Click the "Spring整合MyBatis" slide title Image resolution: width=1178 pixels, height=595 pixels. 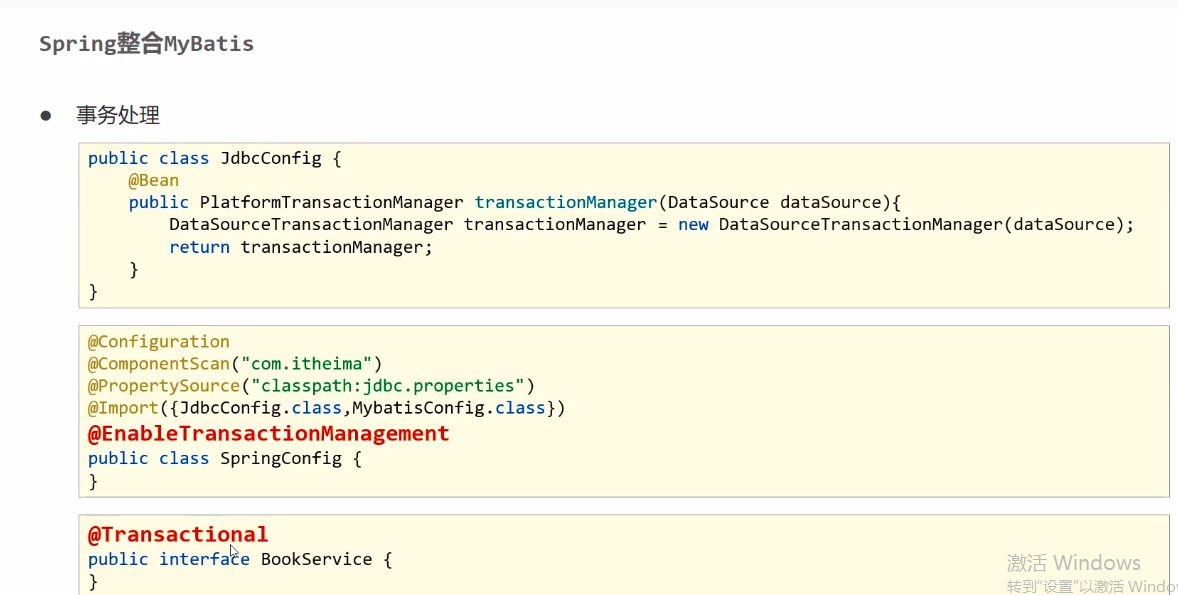(x=146, y=44)
